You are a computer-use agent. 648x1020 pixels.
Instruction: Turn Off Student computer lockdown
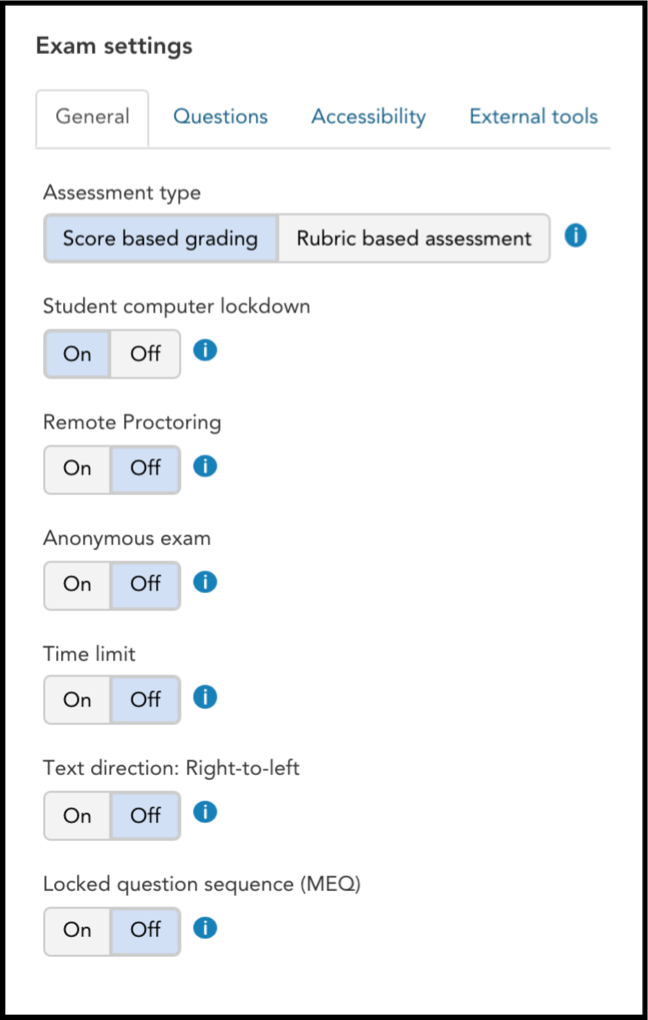click(145, 354)
